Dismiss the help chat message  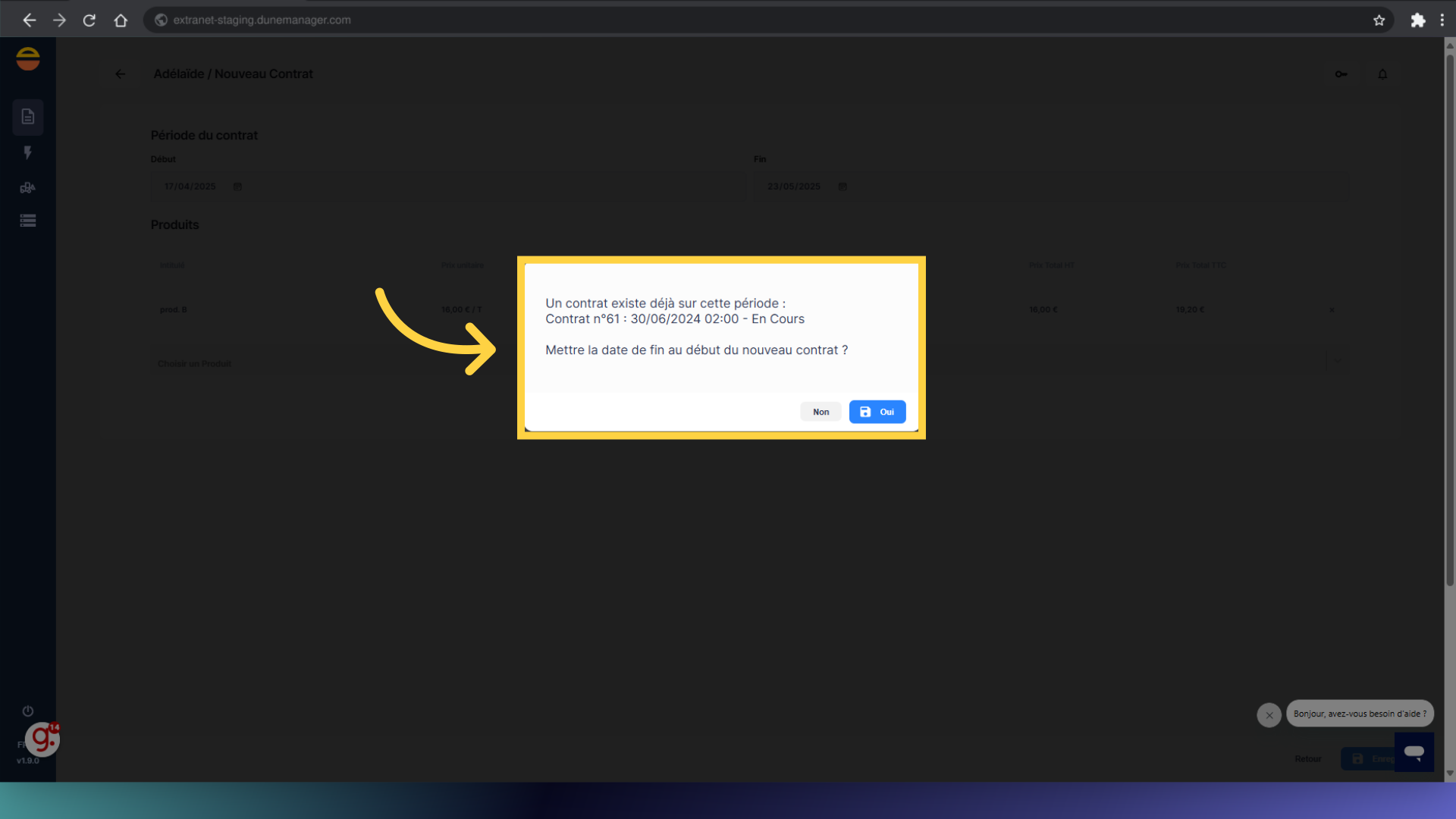1269,715
